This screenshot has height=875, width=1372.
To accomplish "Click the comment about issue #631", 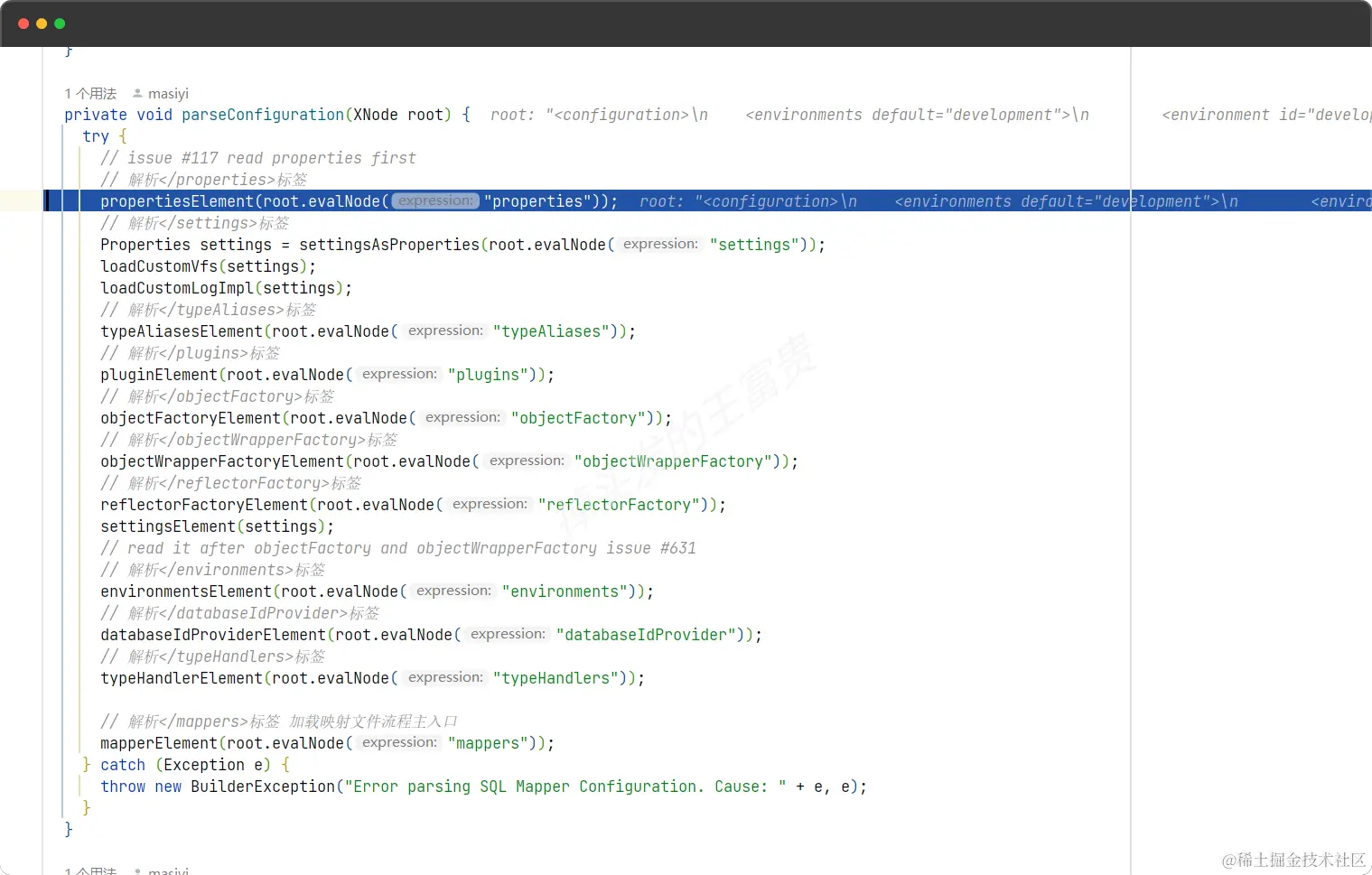I will point(398,548).
